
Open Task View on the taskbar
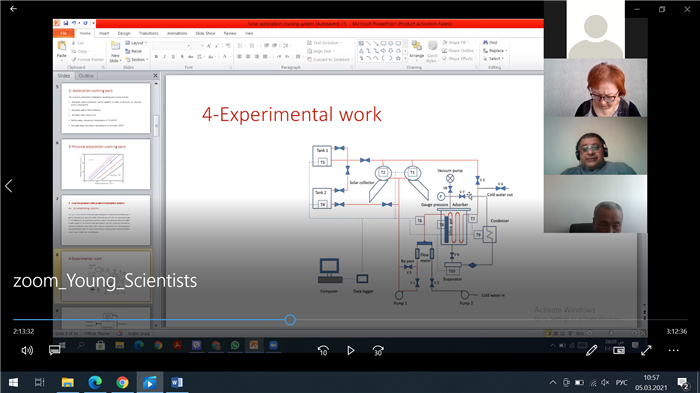coord(40,382)
